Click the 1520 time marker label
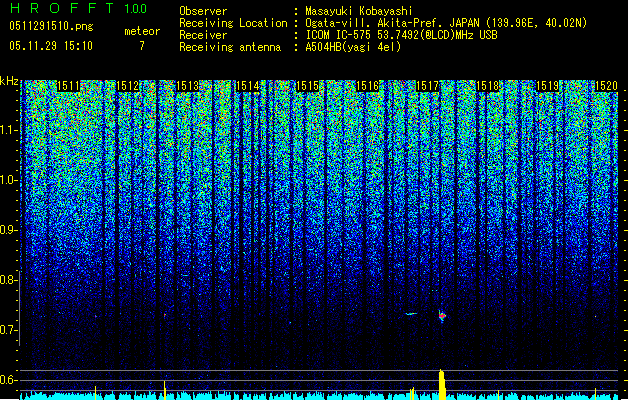Viewport: 629px width, 400px height. point(606,86)
